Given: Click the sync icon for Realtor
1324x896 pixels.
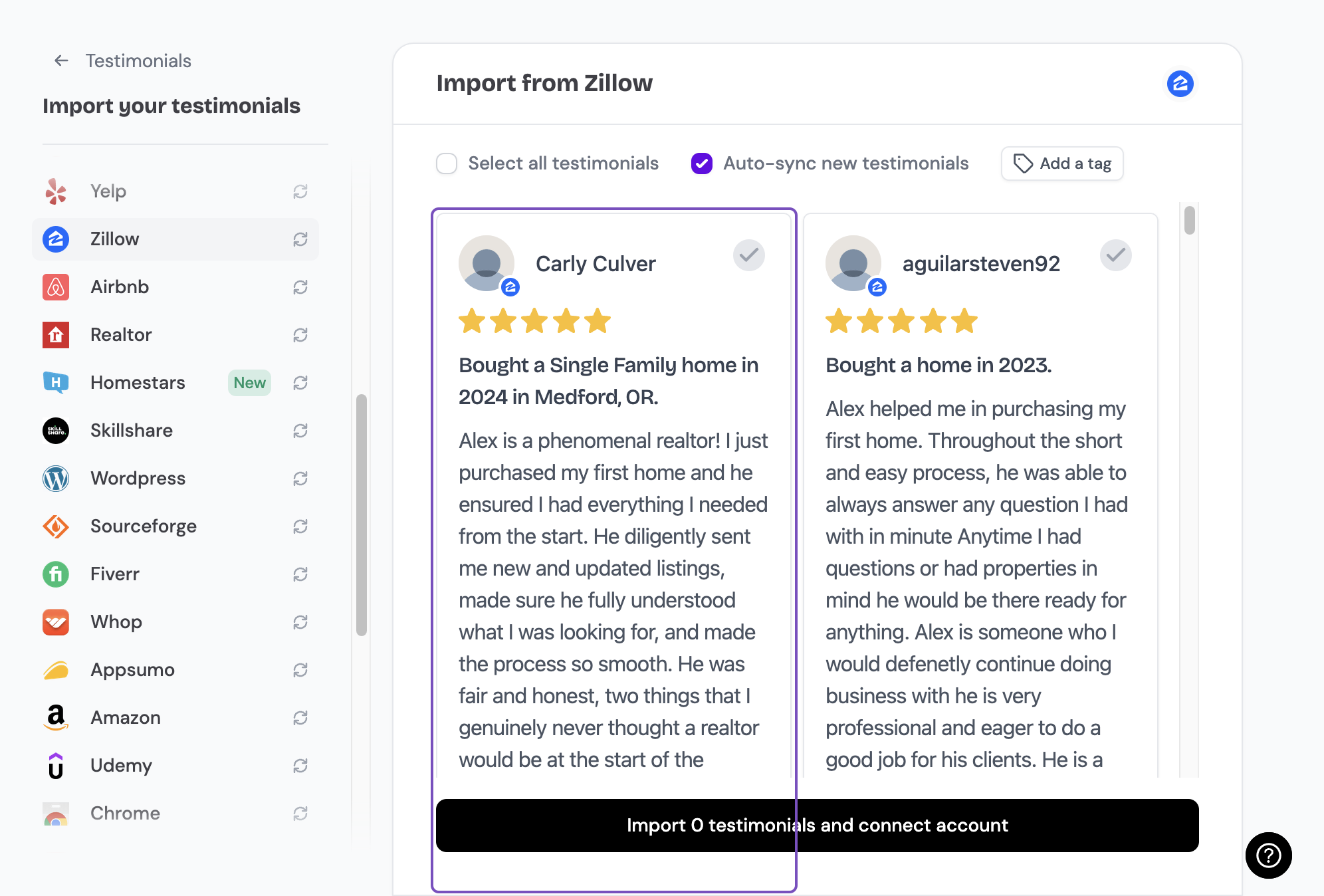Looking at the screenshot, I should 300,335.
